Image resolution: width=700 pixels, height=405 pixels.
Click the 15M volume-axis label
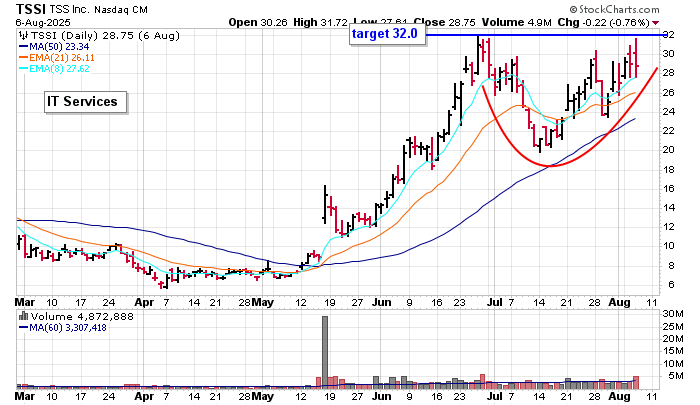click(673, 351)
